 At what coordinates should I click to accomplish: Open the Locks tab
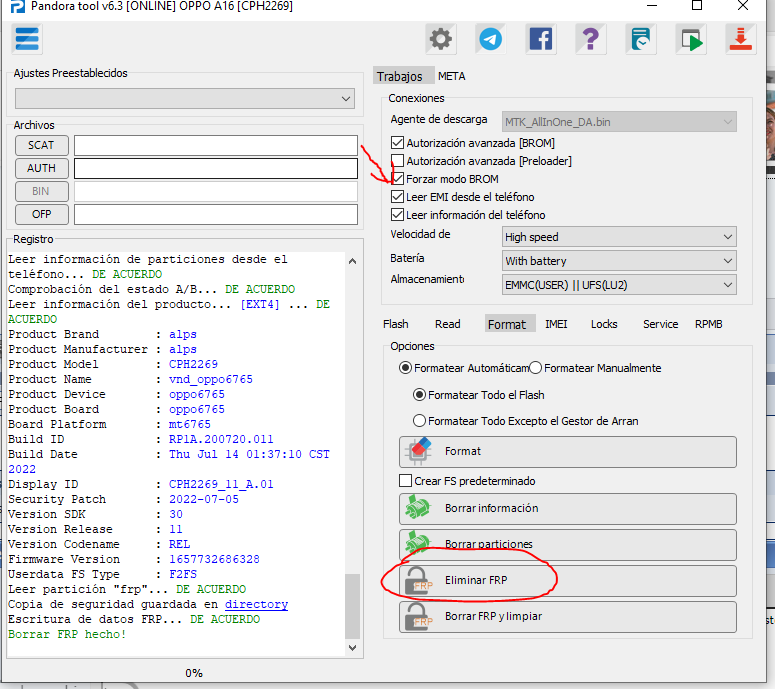point(604,324)
